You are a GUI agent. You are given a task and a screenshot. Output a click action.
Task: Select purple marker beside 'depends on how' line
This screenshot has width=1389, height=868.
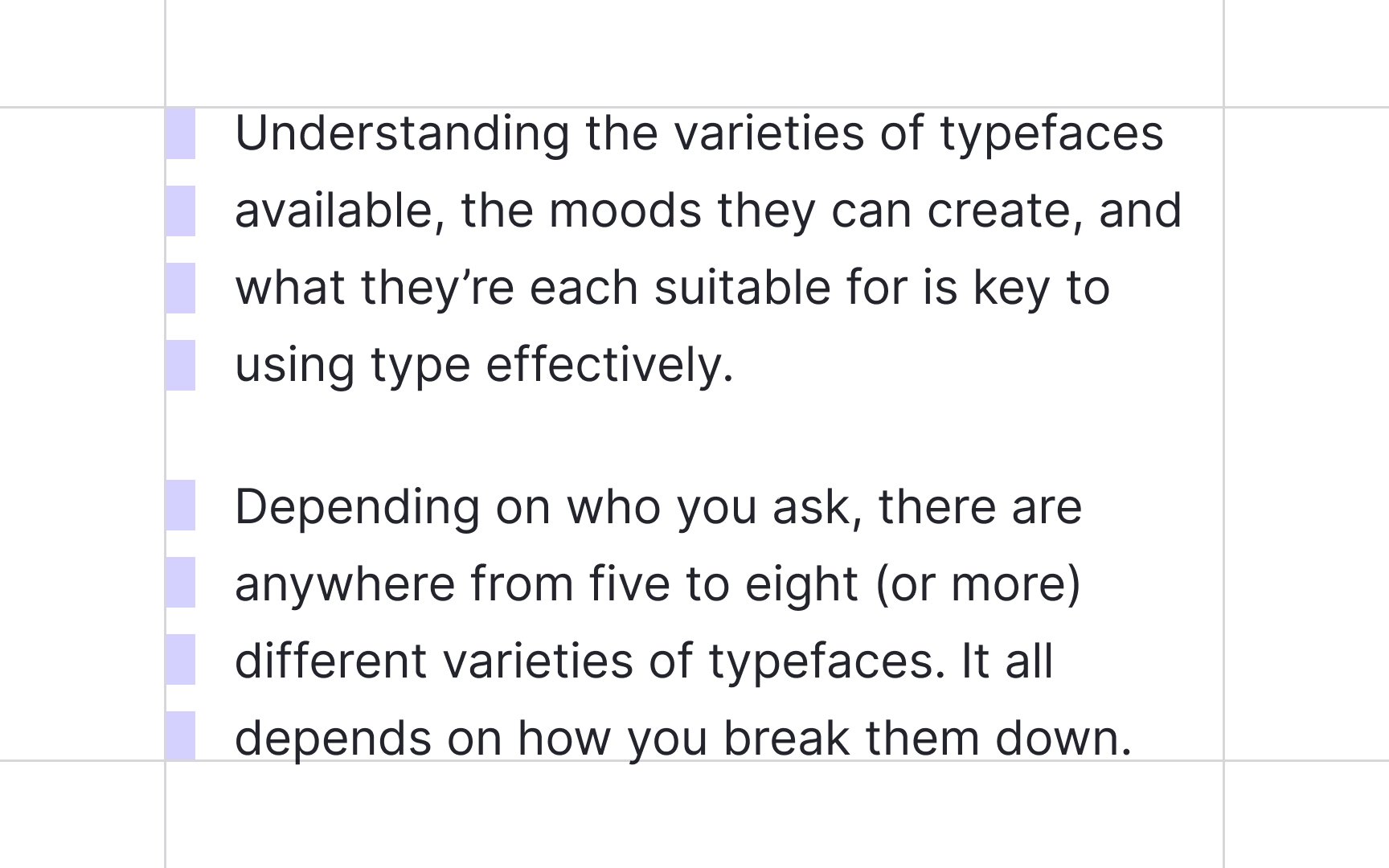click(x=181, y=735)
